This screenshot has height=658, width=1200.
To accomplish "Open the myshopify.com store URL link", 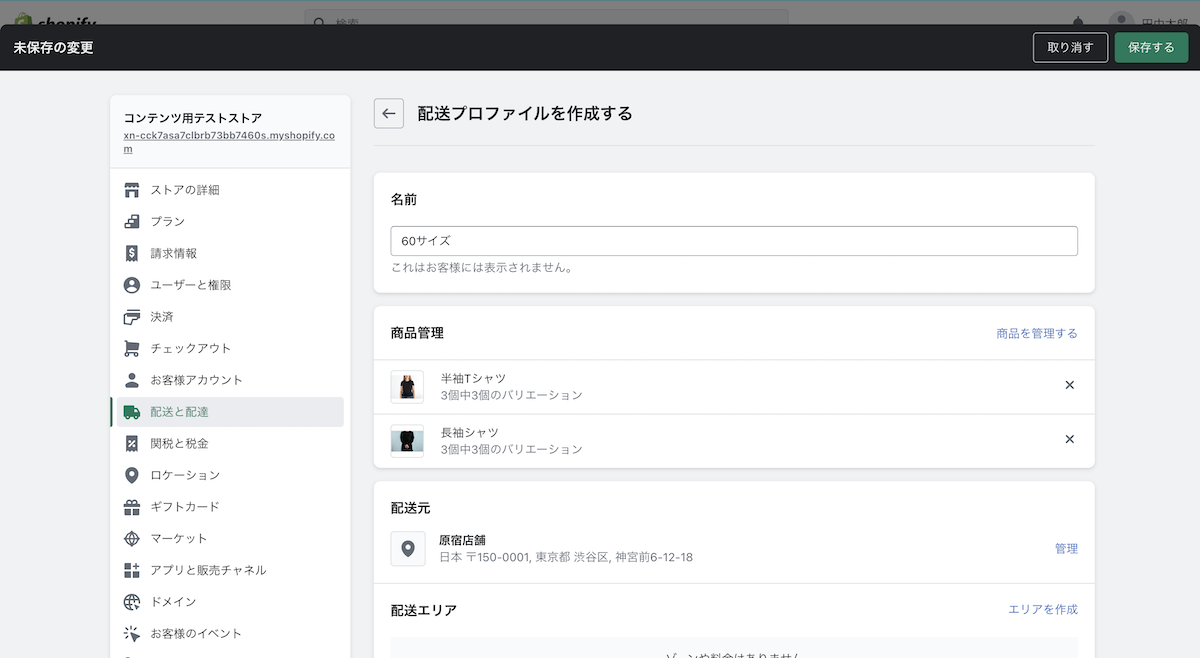I will [x=229, y=142].
